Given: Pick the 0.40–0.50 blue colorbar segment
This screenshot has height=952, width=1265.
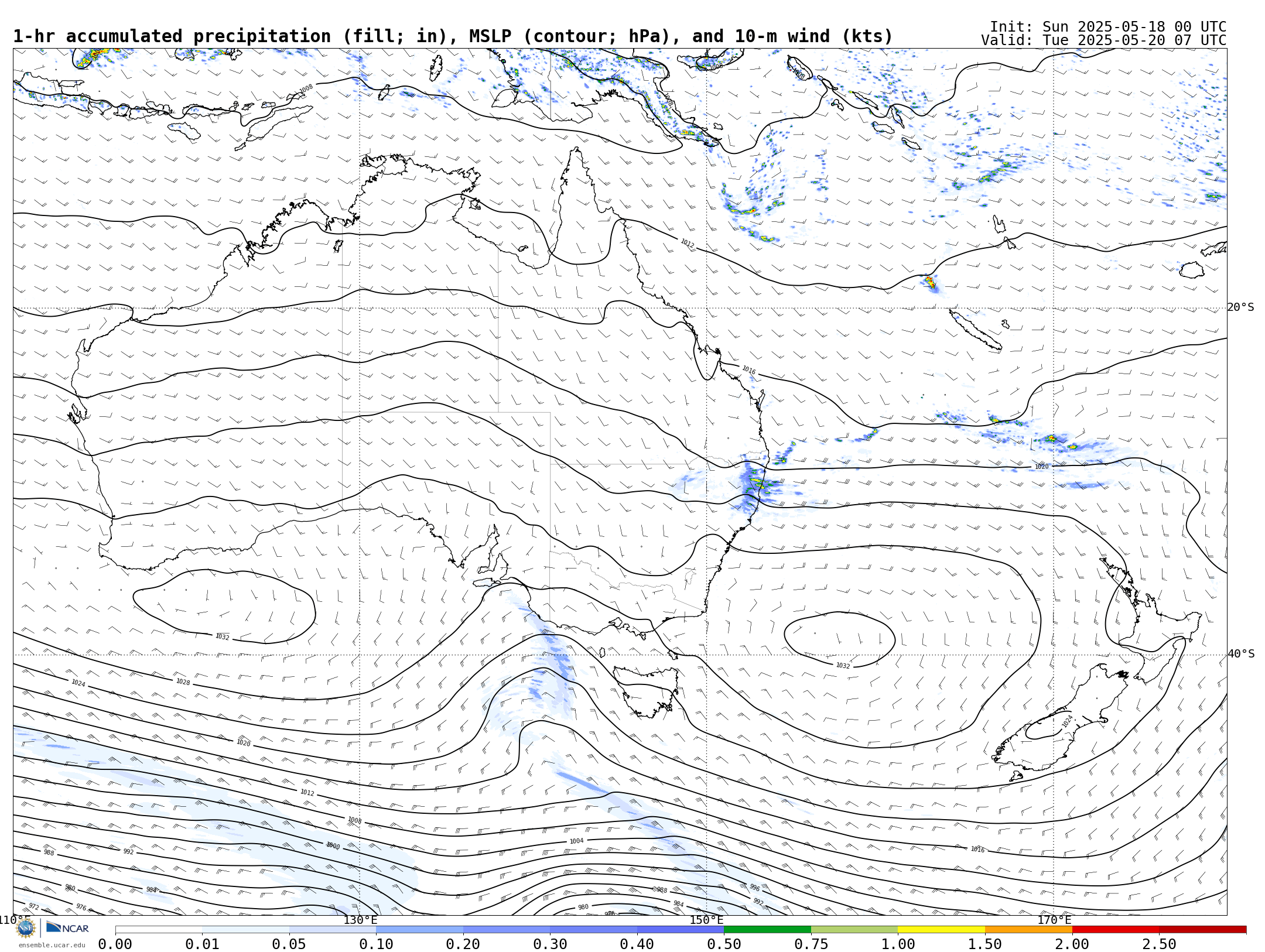Looking at the screenshot, I should (681, 930).
